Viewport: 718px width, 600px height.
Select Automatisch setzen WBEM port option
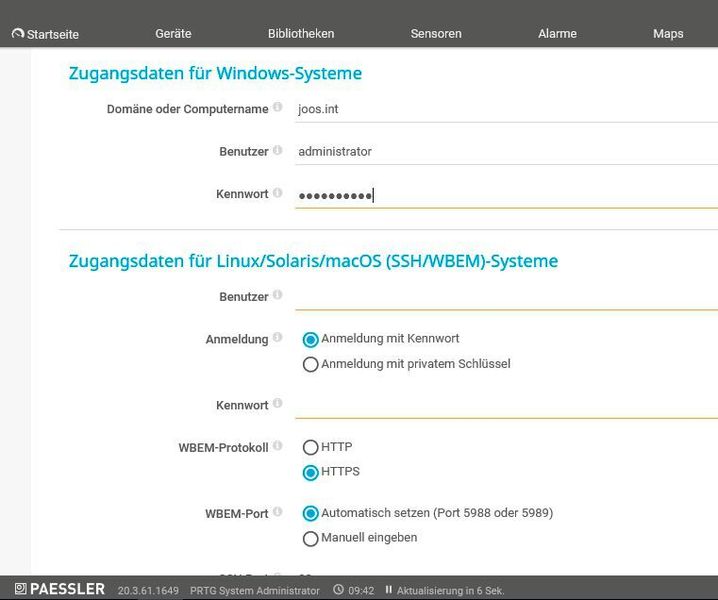click(310, 514)
